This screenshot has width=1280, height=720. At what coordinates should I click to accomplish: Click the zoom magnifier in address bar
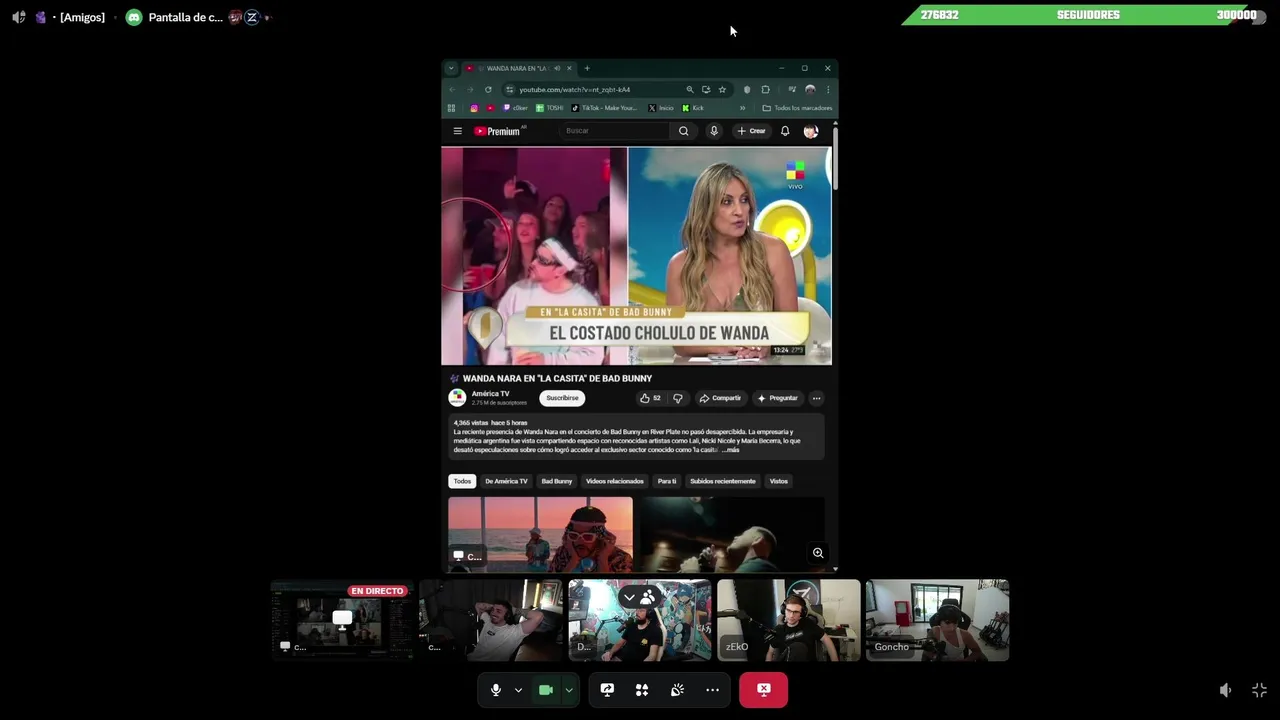coord(689,89)
